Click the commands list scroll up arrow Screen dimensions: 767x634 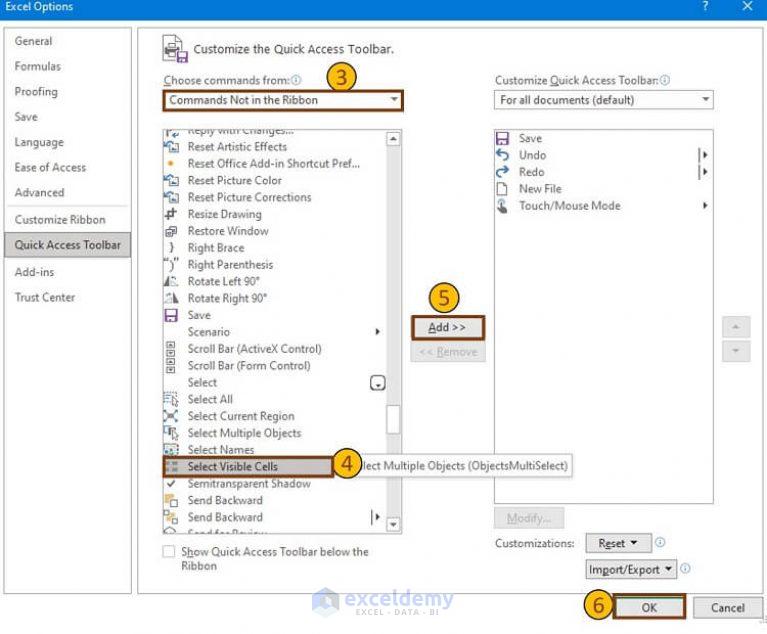pyautogui.click(x=393, y=139)
